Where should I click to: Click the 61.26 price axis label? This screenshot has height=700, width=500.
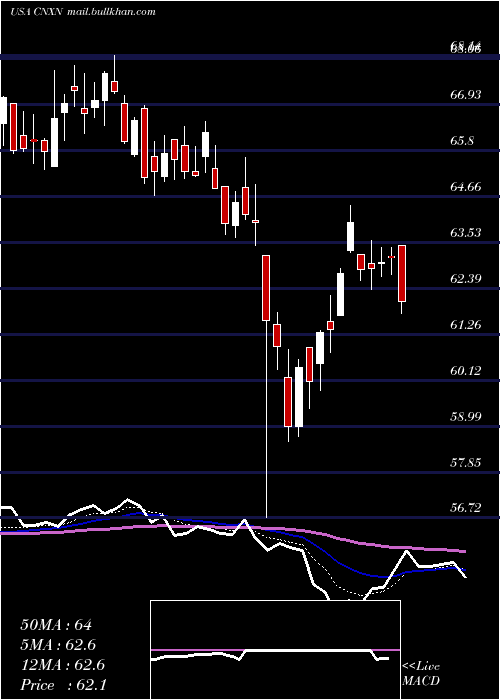click(x=466, y=325)
